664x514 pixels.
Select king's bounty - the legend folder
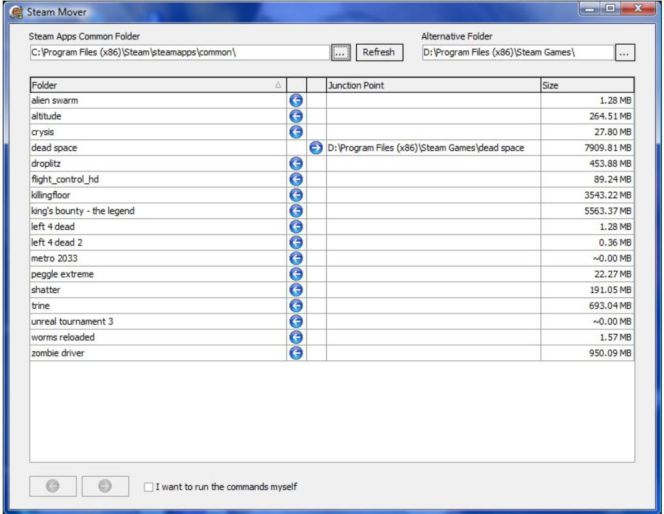click(x=83, y=210)
